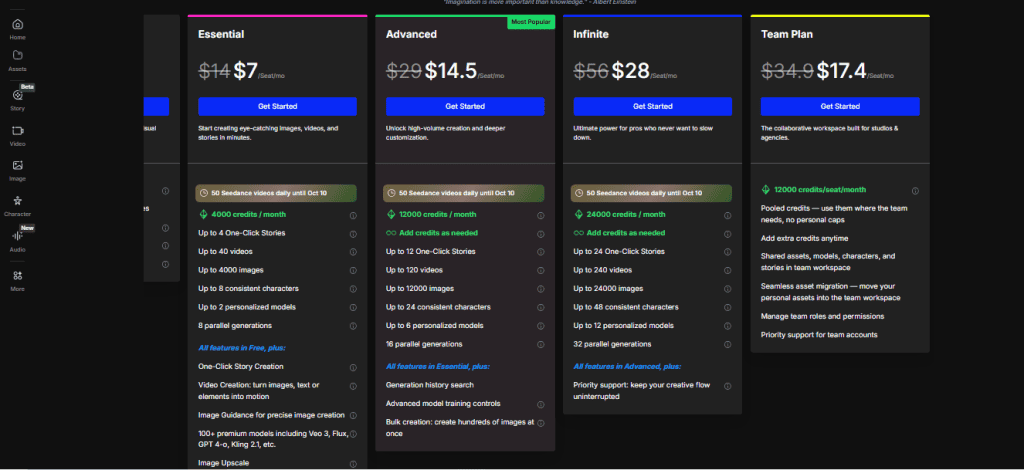The width and height of the screenshot is (1024, 470).
Task: Open the Audio waveform icon
Action: 18,238
